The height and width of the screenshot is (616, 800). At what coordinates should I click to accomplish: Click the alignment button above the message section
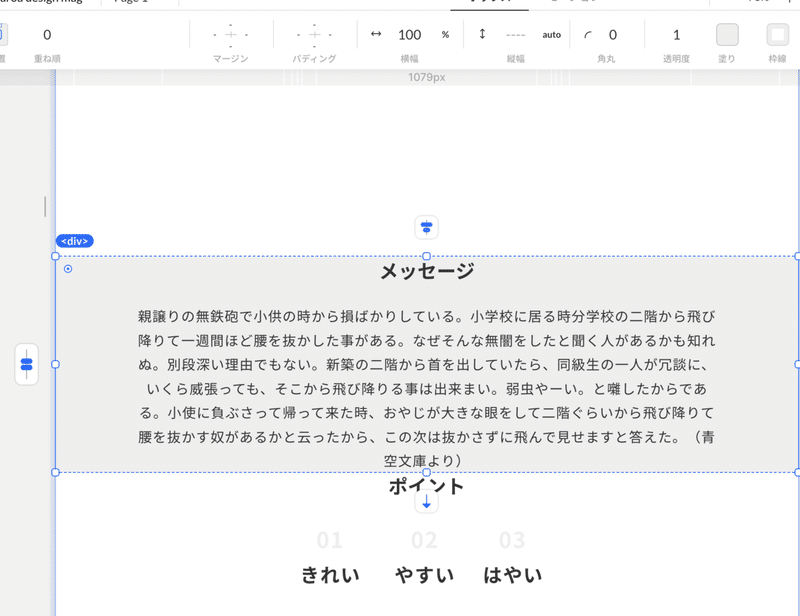(427, 228)
